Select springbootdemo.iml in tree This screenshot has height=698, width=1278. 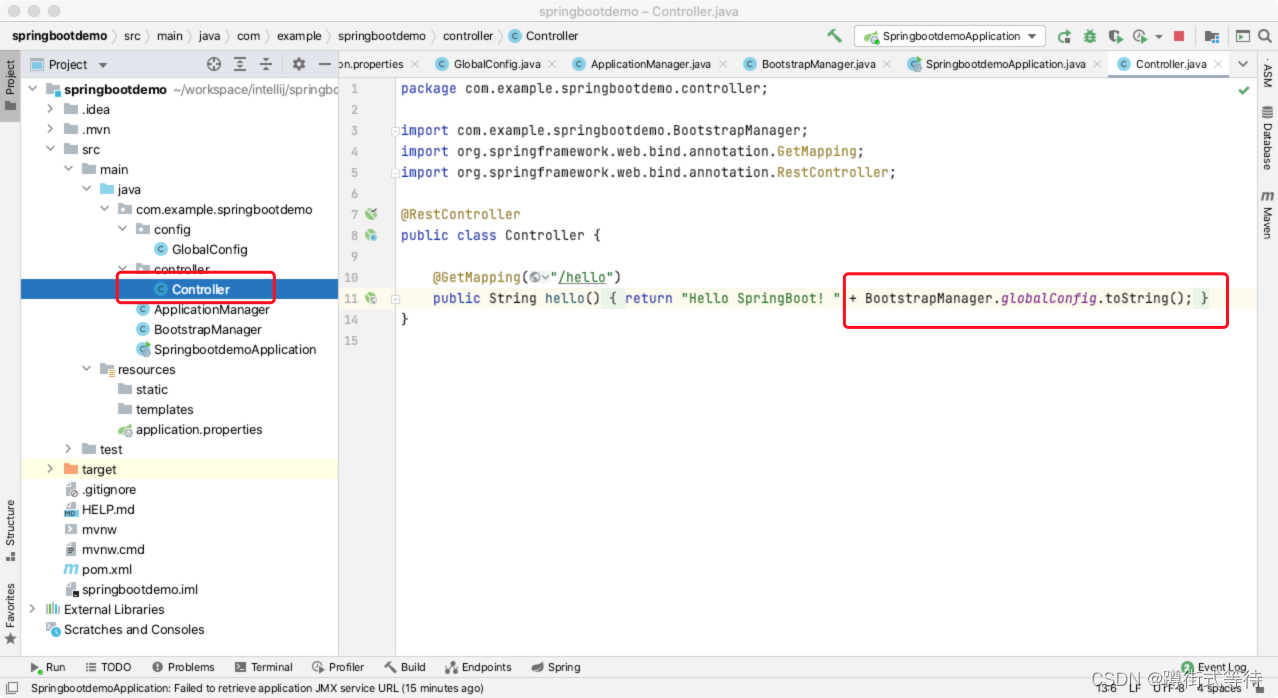[139, 589]
